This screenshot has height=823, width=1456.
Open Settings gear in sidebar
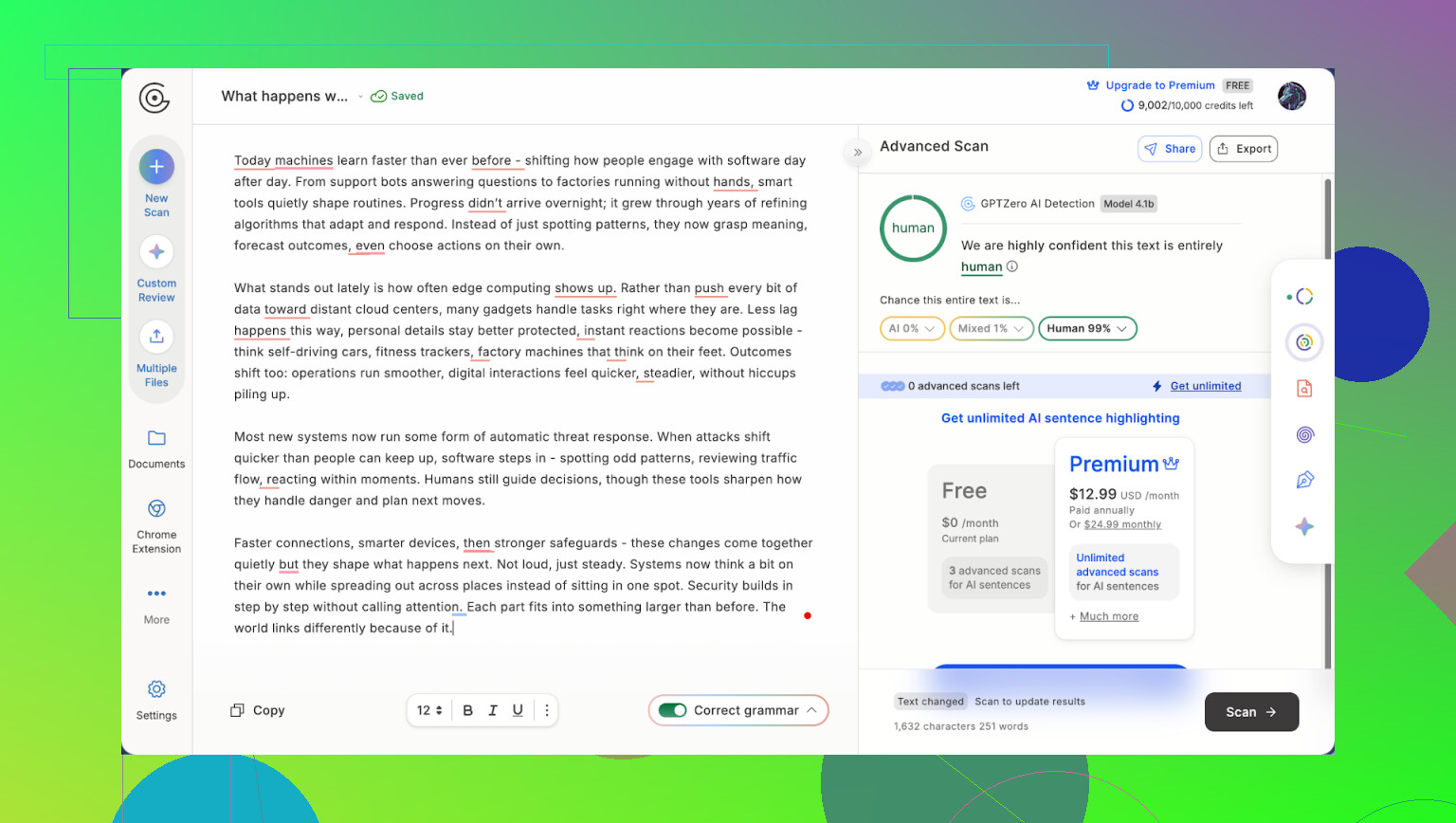click(156, 689)
